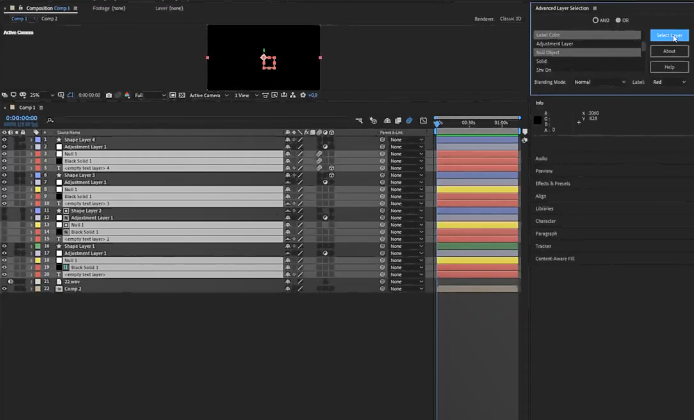
Task: Open the Label Red dropdown
Action: pyautogui.click(x=668, y=82)
